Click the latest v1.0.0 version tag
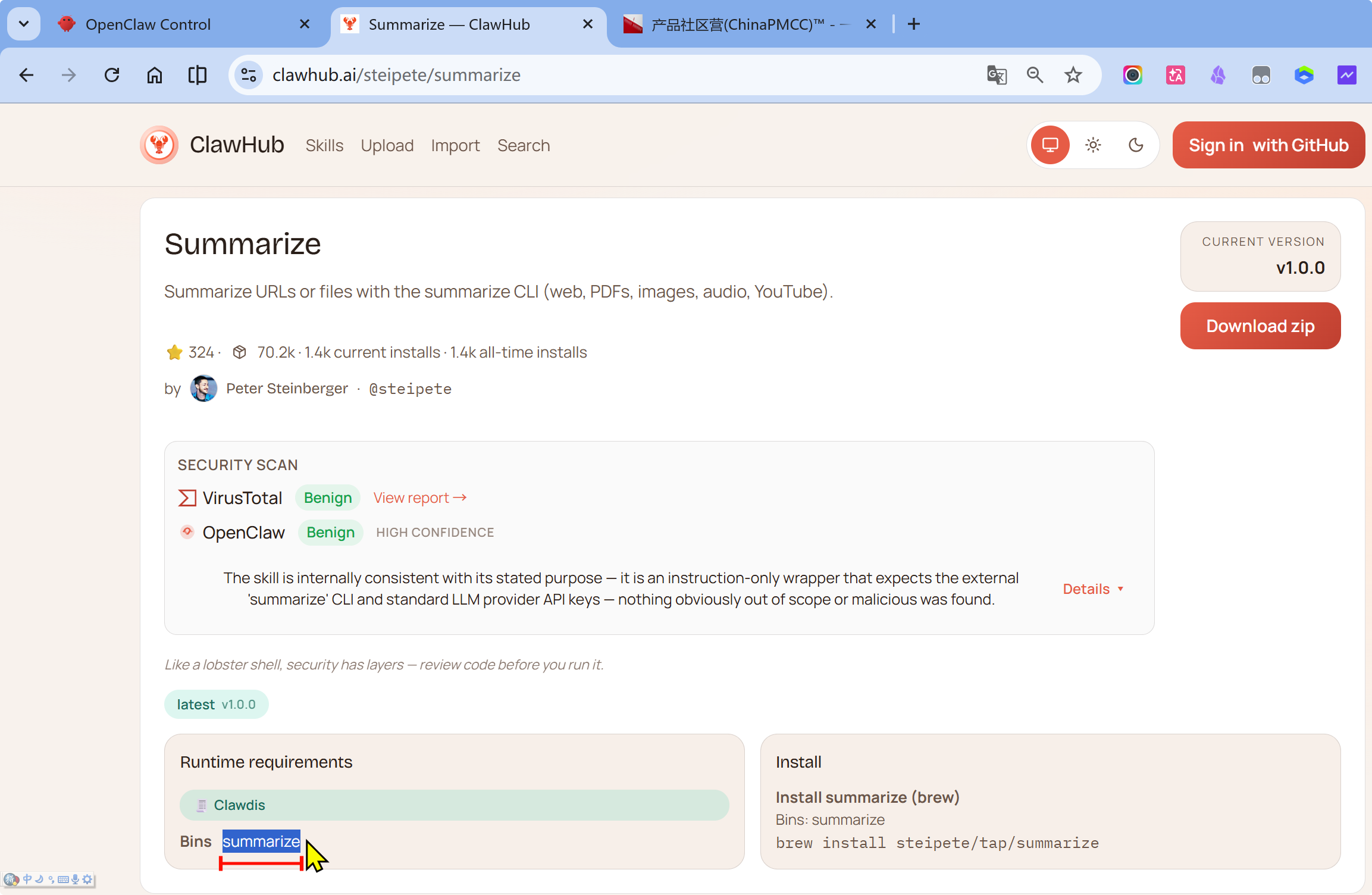Viewport: 1372px width, 895px height. tap(216, 705)
